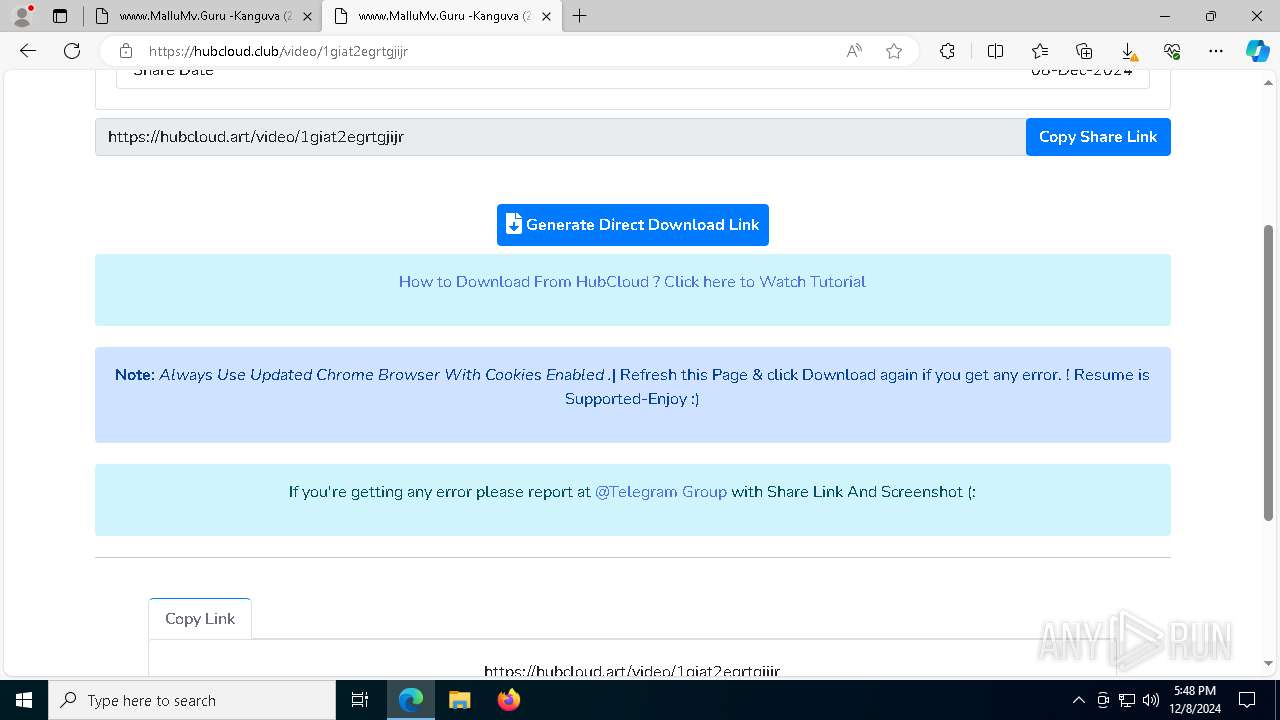Open the Collections icon
Viewport: 1280px width, 720px height.
pos(1084,51)
